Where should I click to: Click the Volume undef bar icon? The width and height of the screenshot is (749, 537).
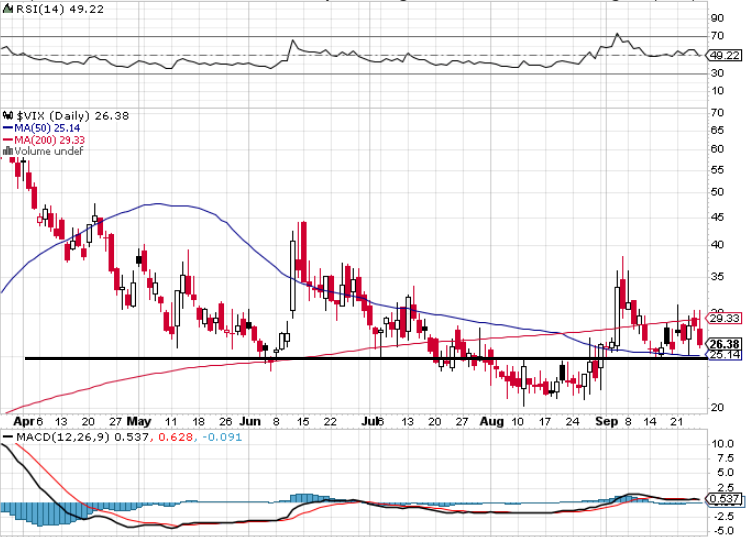click(x=8, y=151)
